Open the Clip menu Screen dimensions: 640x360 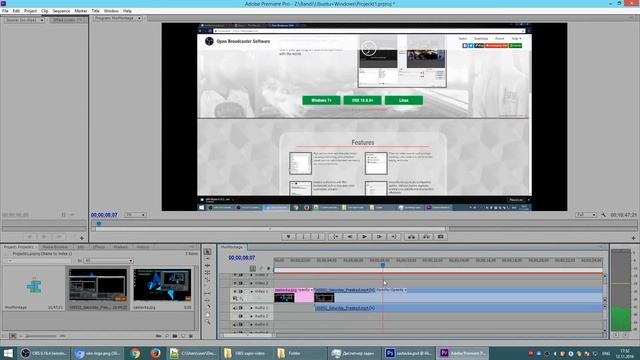[44, 11]
